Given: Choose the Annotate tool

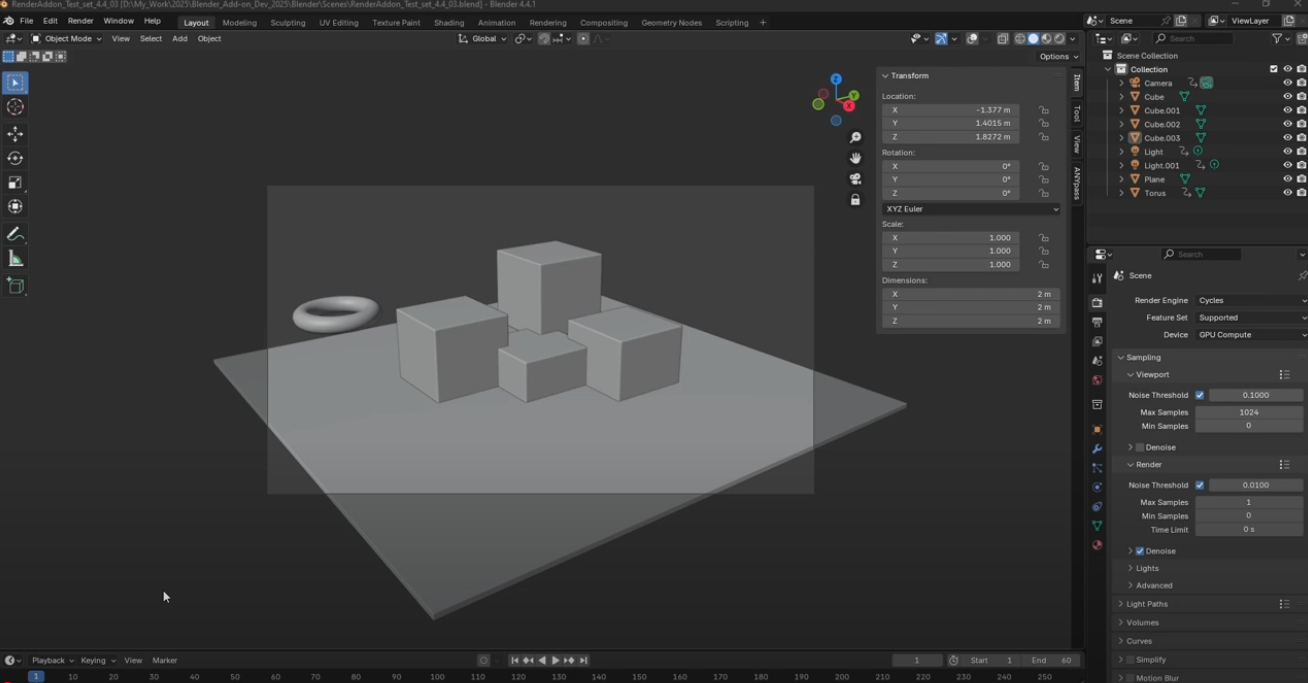Looking at the screenshot, I should coord(15,234).
